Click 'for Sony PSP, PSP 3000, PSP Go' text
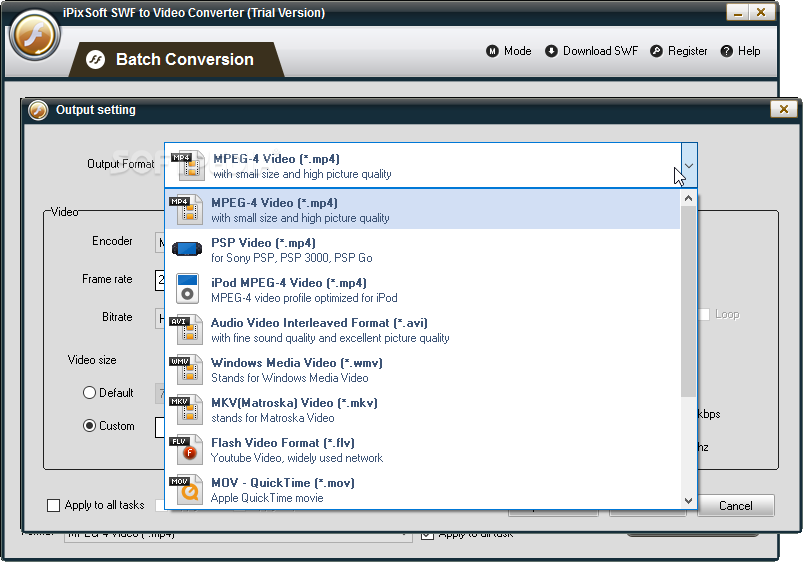The width and height of the screenshot is (803, 562). pyautogui.click(x=291, y=258)
